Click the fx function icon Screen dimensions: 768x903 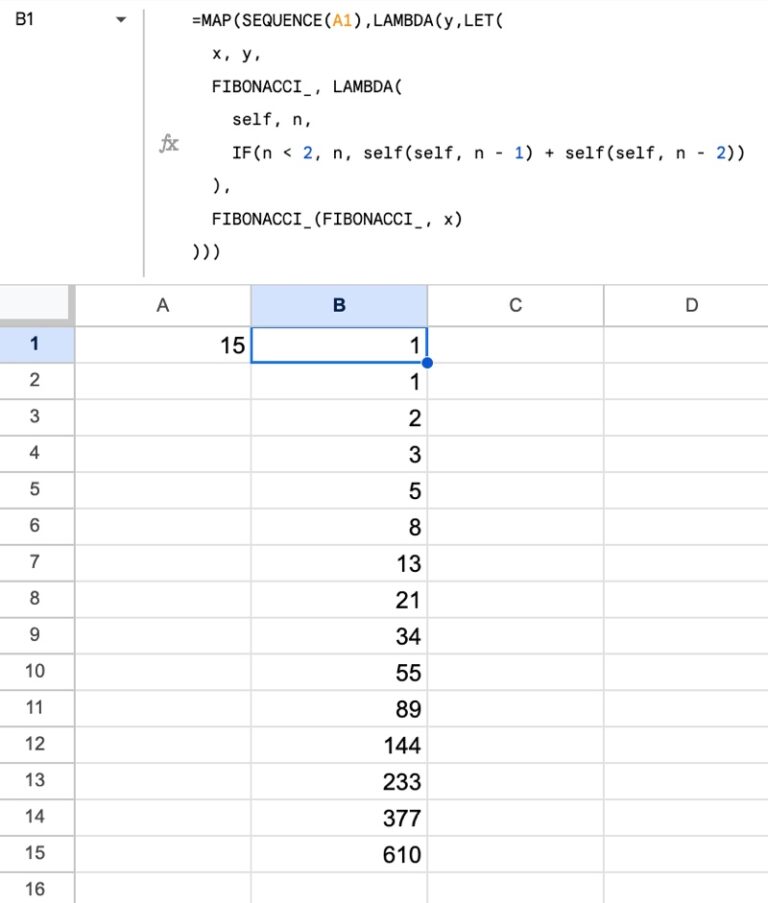coord(169,145)
